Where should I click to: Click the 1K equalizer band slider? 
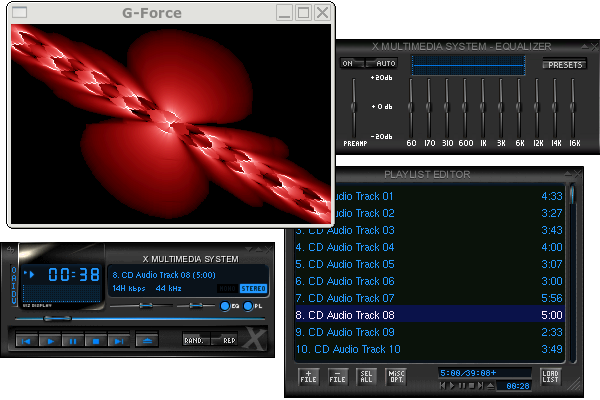[x=483, y=107]
